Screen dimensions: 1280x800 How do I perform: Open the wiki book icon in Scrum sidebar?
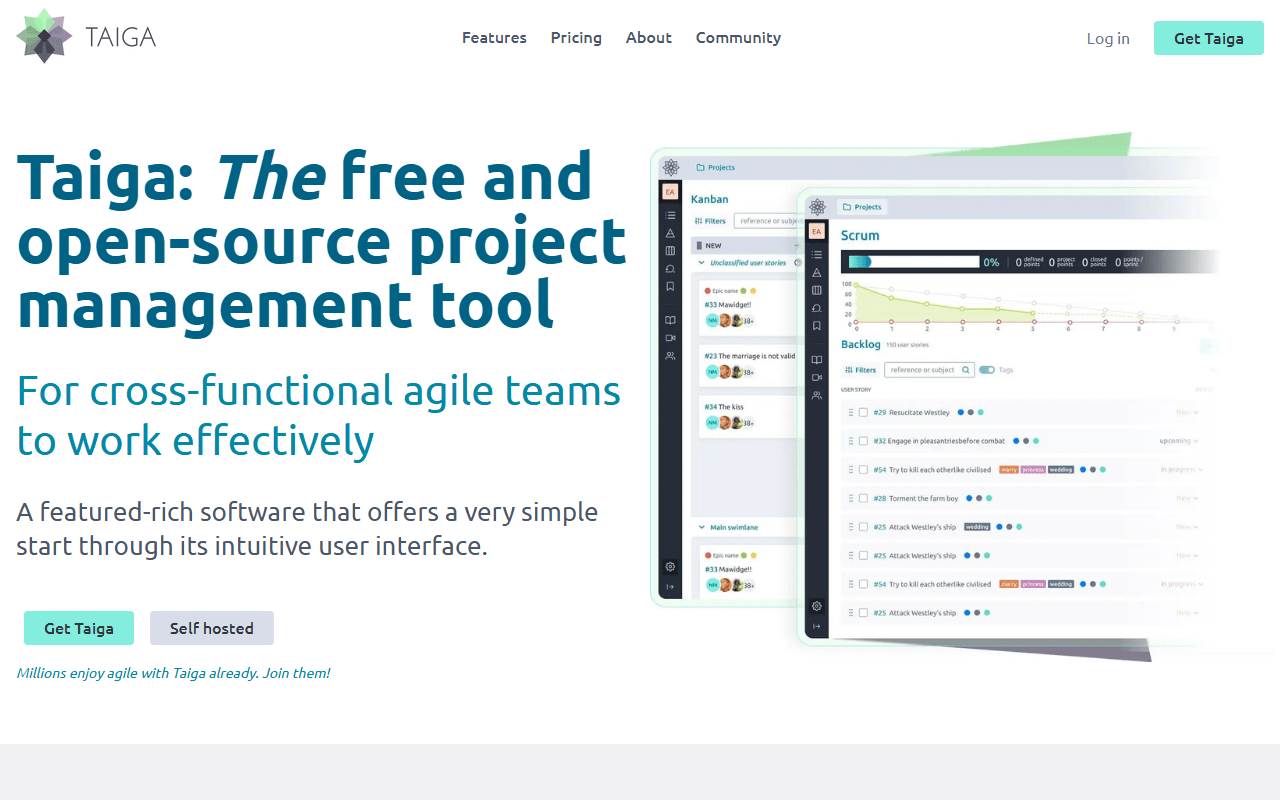(x=817, y=360)
